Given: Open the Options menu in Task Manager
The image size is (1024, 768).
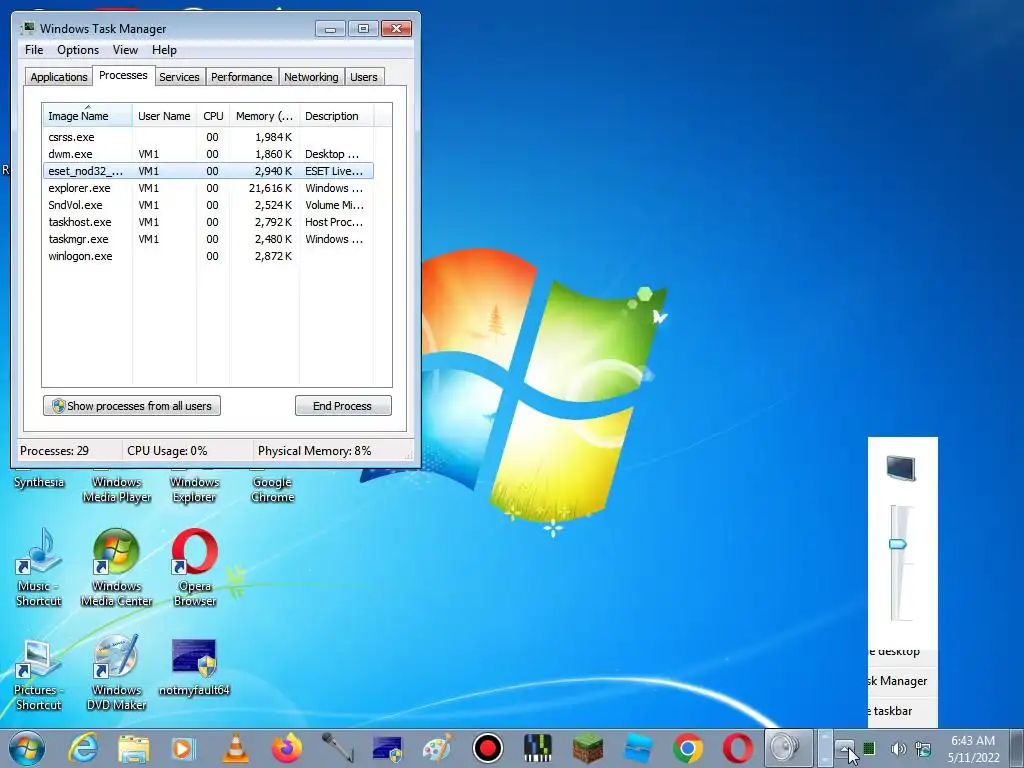Looking at the screenshot, I should 78,50.
